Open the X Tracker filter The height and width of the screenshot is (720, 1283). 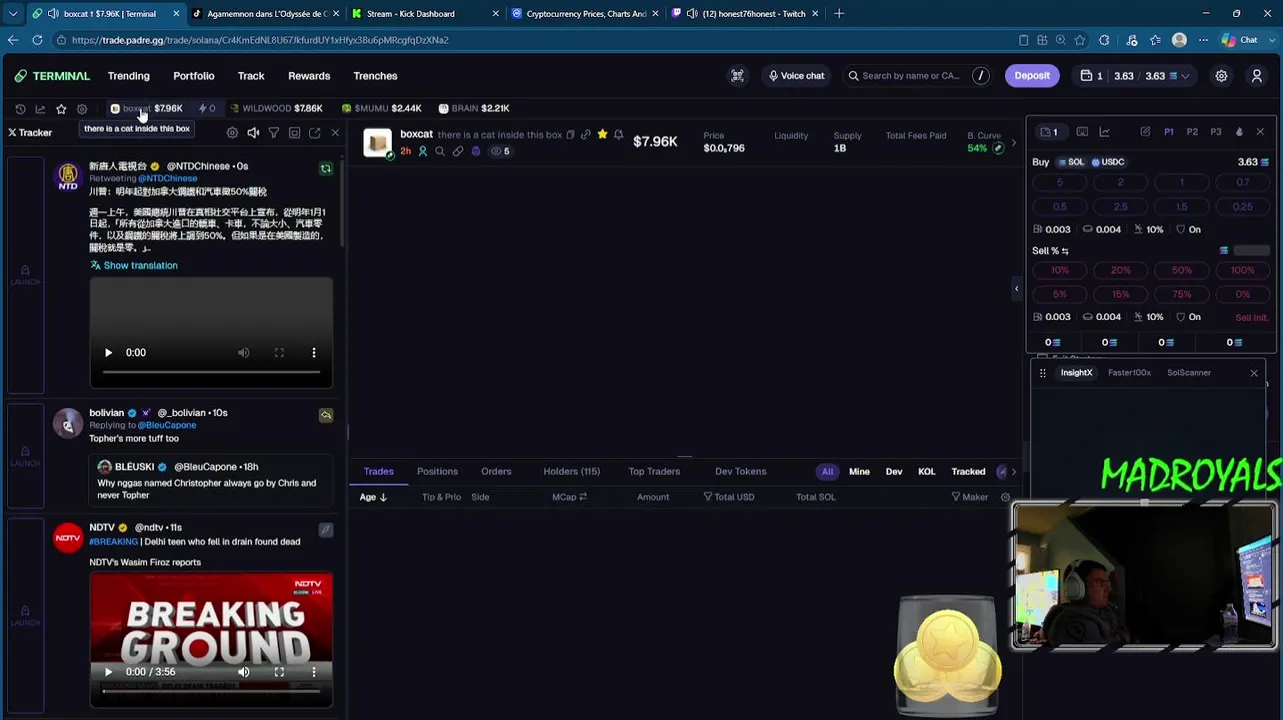click(273, 133)
